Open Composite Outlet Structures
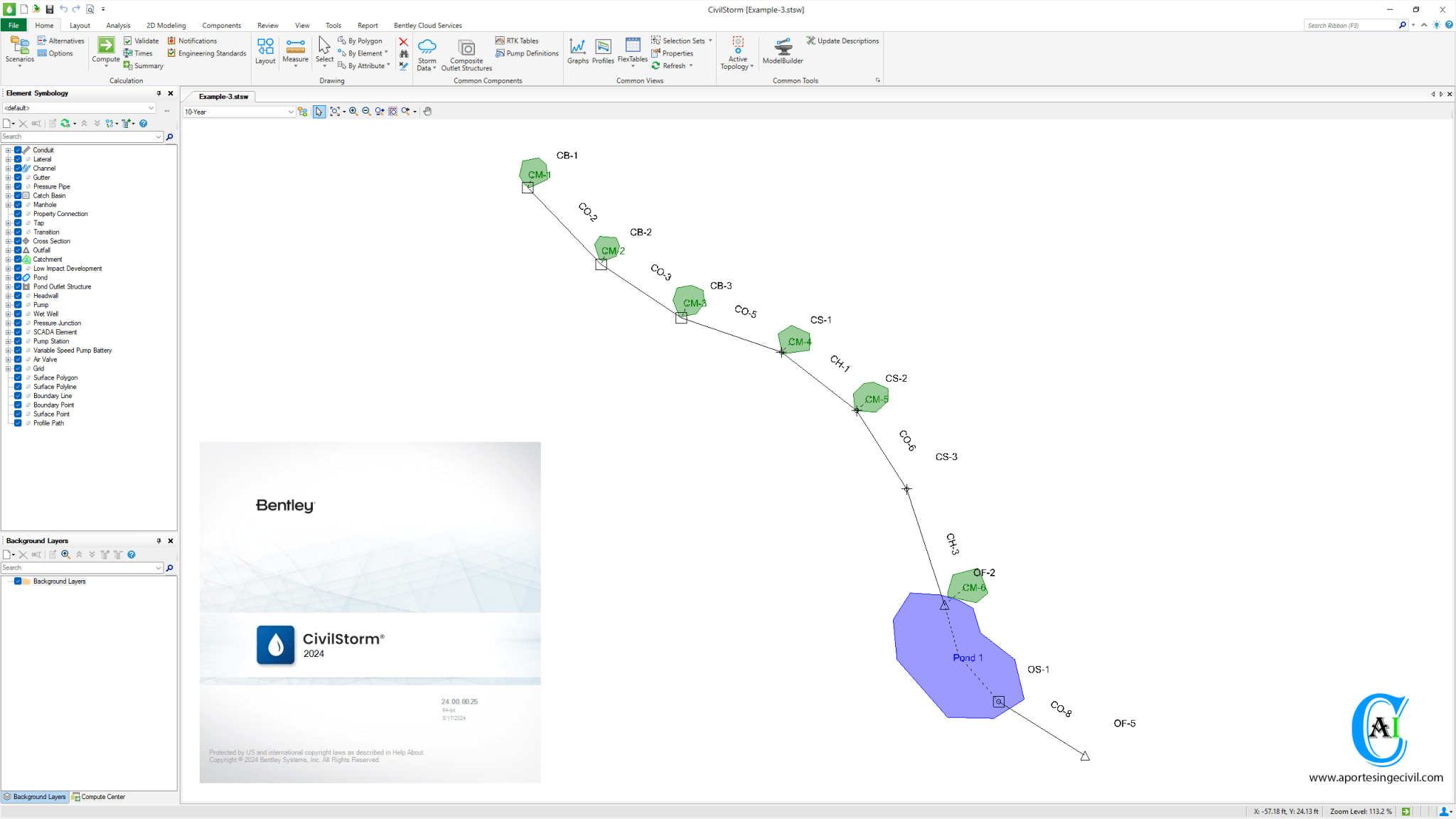The image size is (1456, 819). tap(466, 48)
